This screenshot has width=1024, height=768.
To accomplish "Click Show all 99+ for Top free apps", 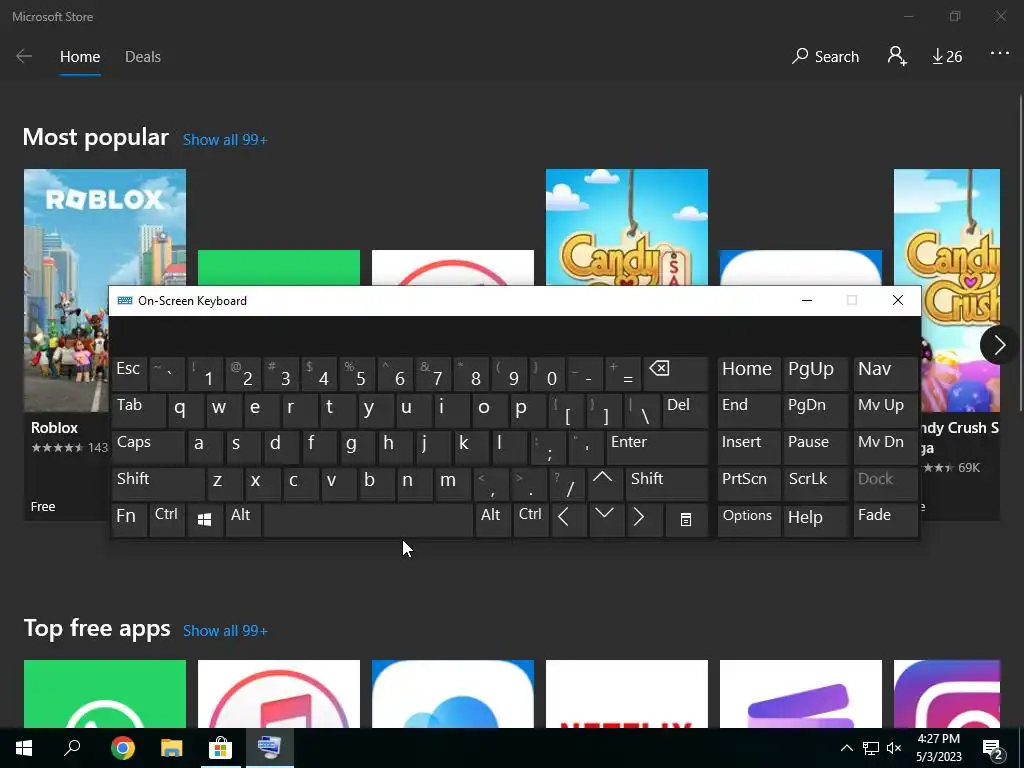I will [225, 631].
